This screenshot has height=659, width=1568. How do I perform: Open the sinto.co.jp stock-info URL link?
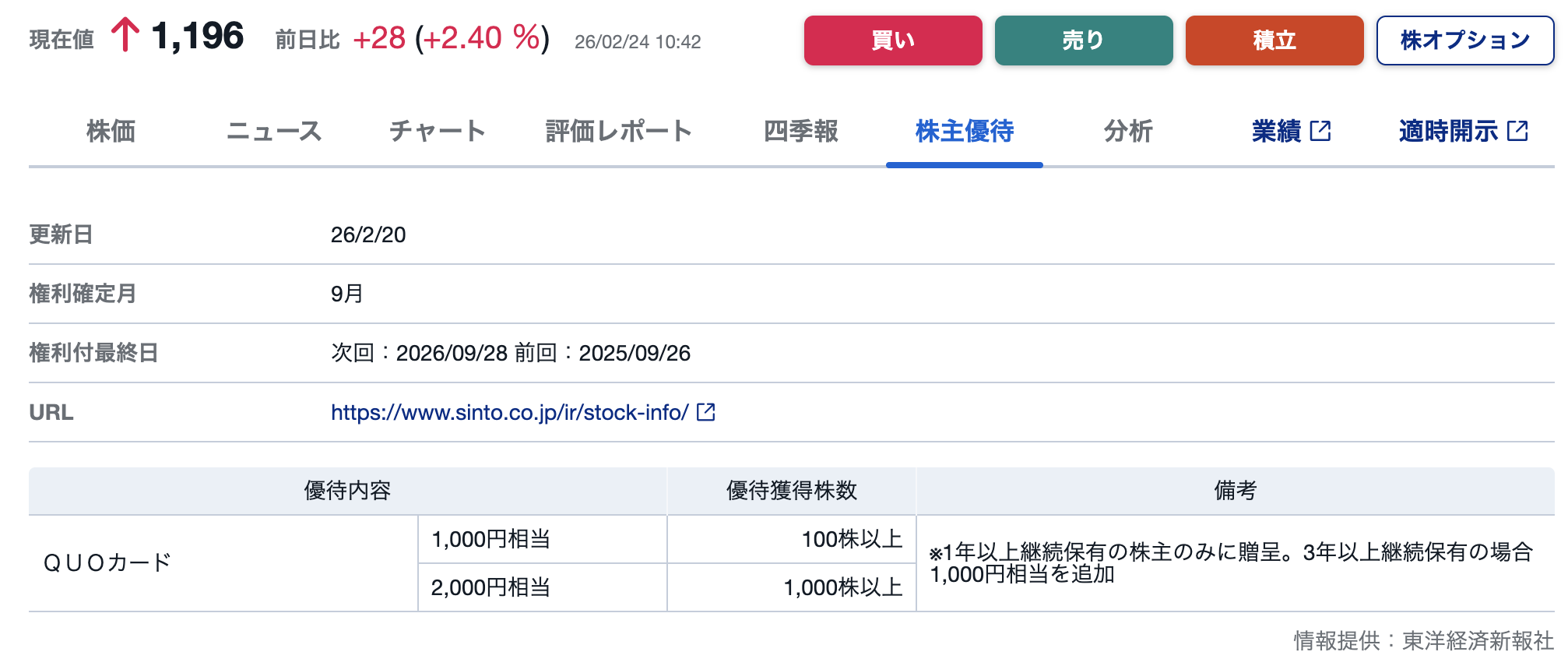[509, 412]
